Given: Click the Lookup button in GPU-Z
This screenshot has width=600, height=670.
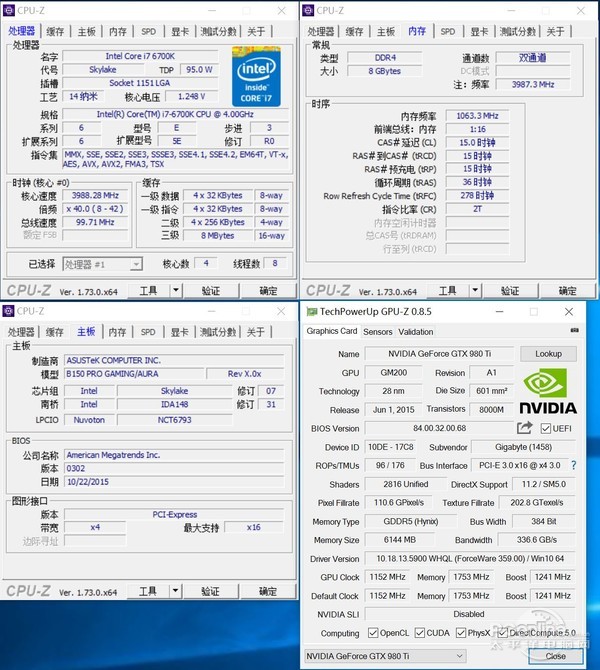Looking at the screenshot, I should pyautogui.click(x=549, y=354).
